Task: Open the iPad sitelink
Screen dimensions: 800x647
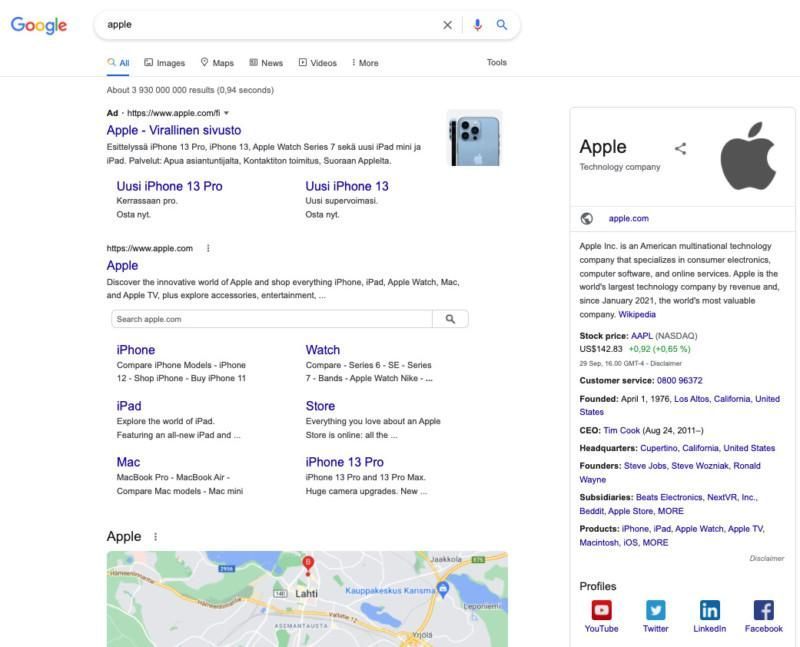Action: coord(129,406)
